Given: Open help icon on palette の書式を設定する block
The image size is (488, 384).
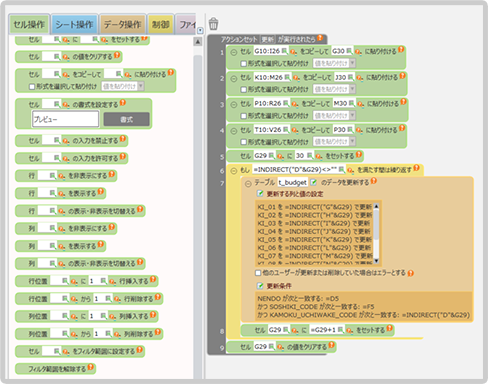Looking at the screenshot, I should [x=123, y=103].
